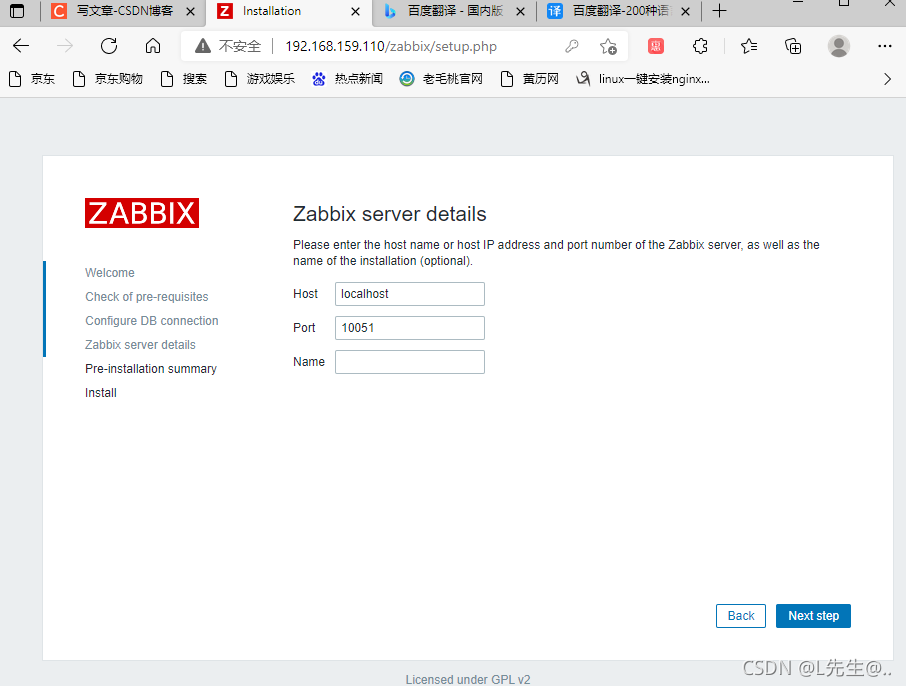Image resolution: width=906 pixels, height=686 pixels.
Task: Click the Port input field
Action: (x=410, y=328)
